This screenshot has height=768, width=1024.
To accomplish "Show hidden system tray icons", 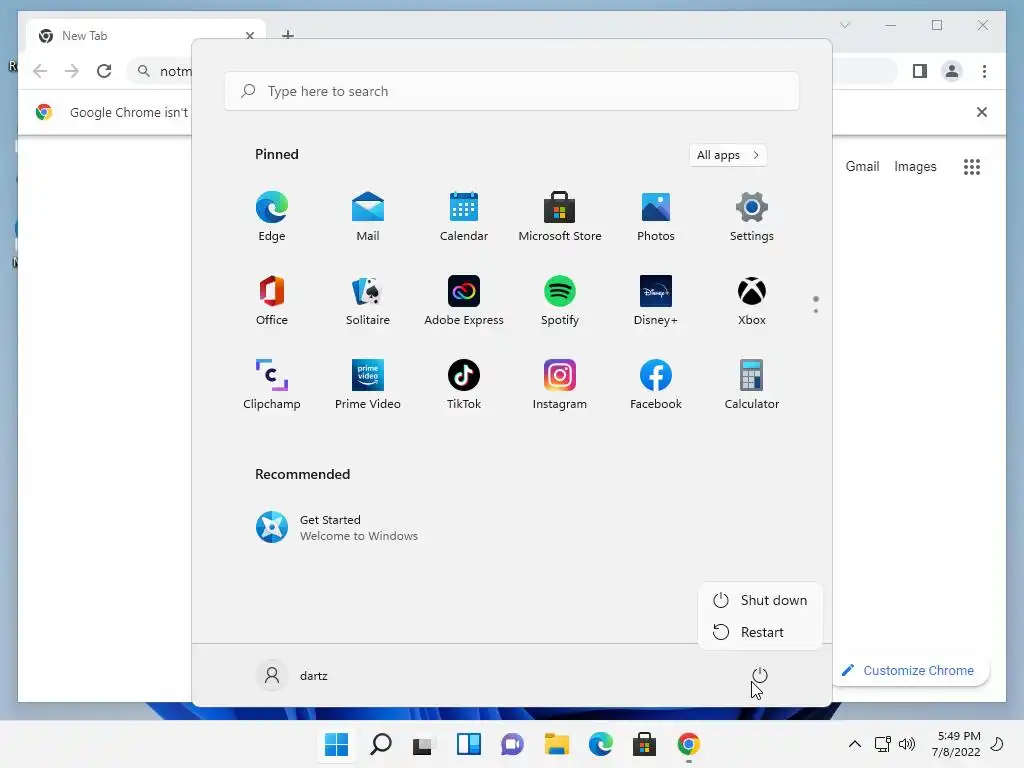I will (854, 744).
